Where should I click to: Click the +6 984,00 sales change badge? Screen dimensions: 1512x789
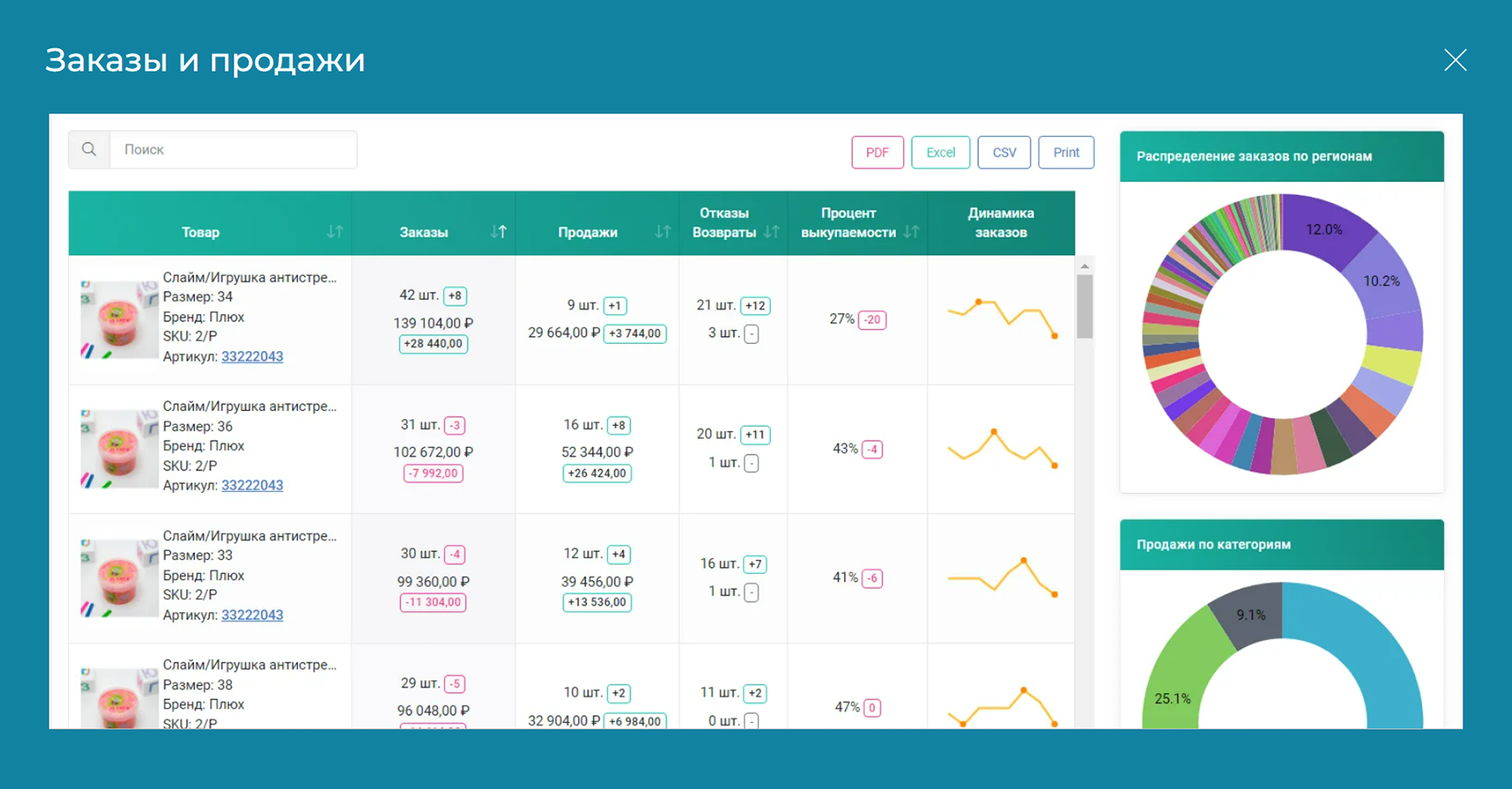634,721
